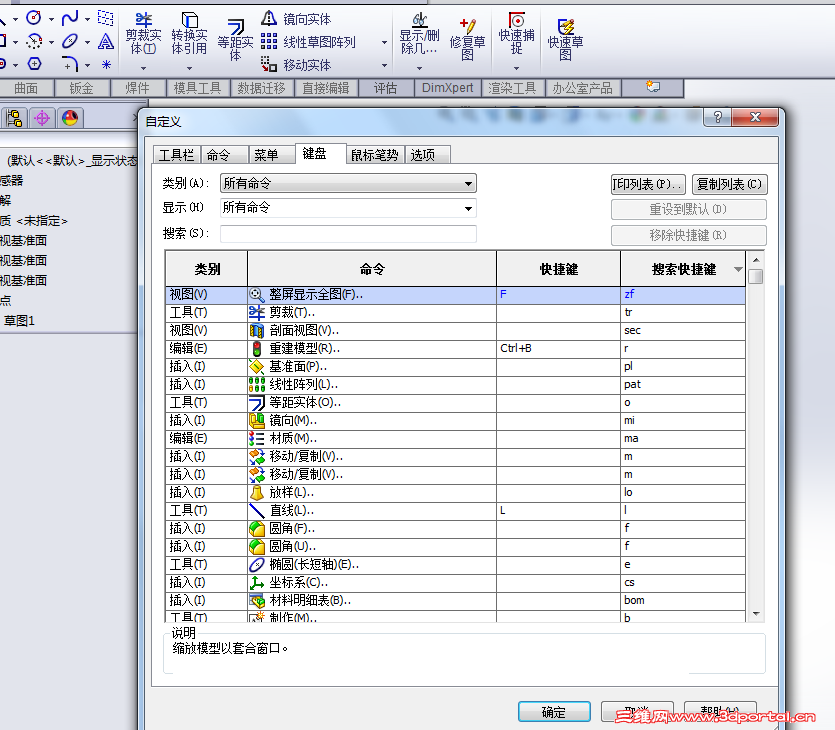
Task: Switch to the 鼠标笔势 tab
Action: pos(370,155)
